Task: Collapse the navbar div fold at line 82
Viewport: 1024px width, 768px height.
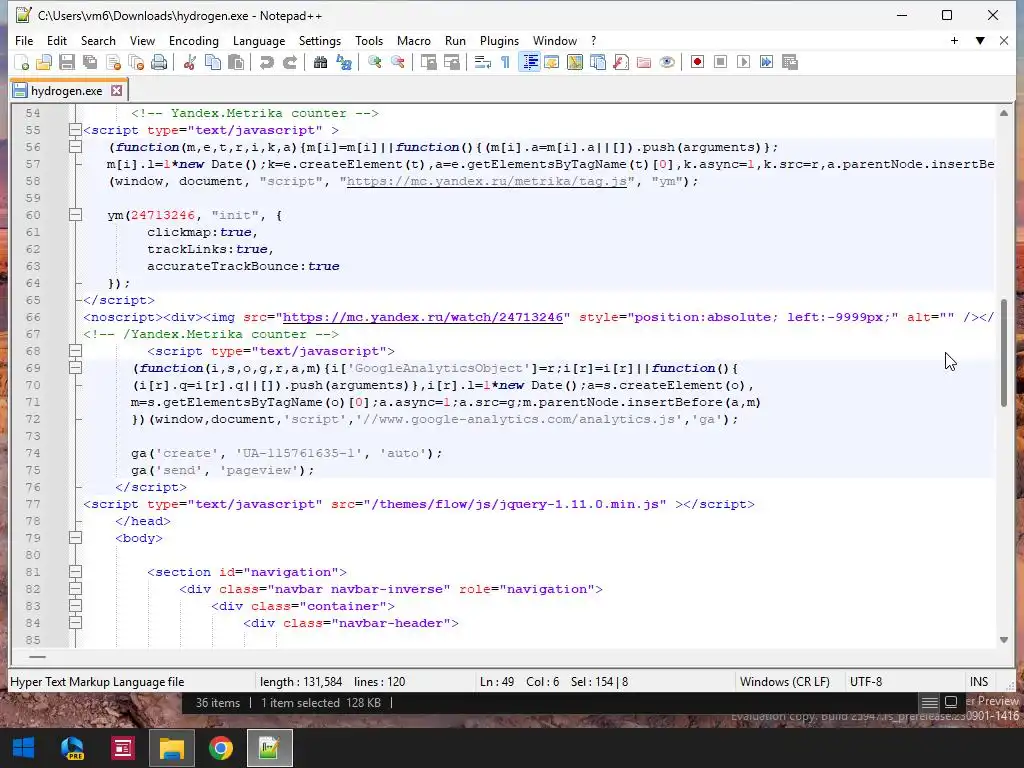Action: click(75, 588)
